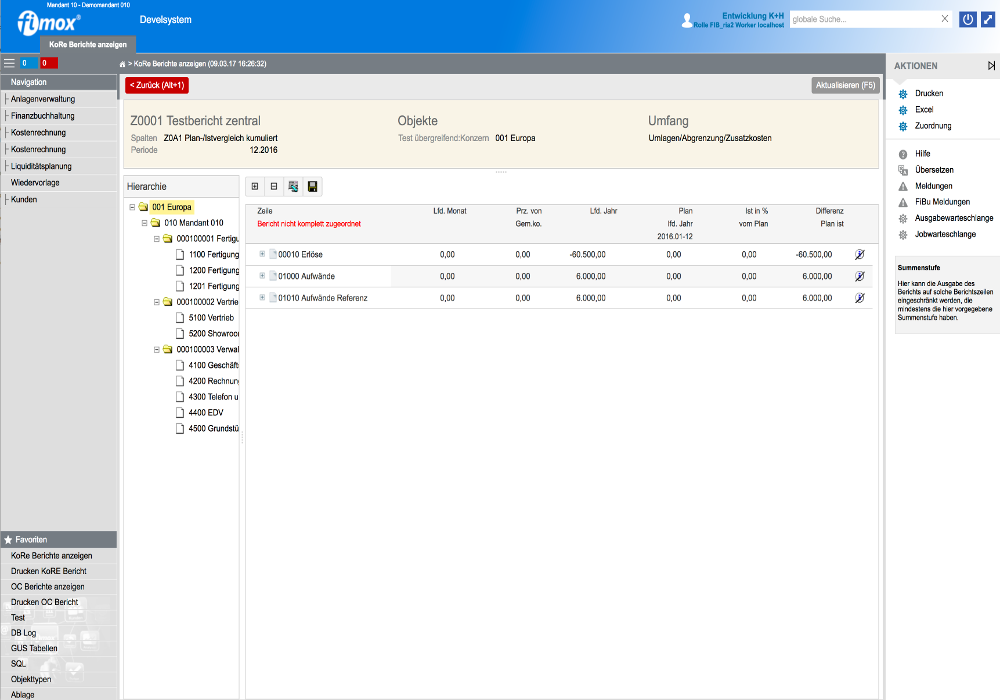Open the SQL favorite

18,664
